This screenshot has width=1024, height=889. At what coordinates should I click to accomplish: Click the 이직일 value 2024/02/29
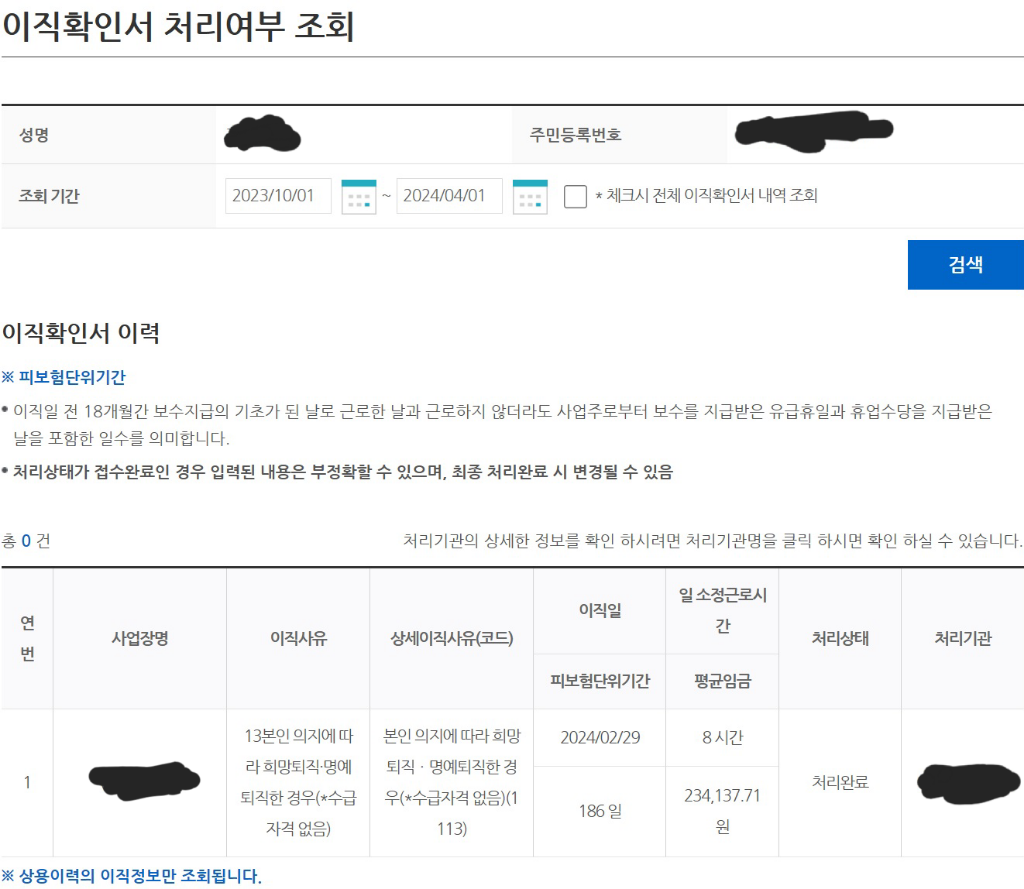(599, 738)
